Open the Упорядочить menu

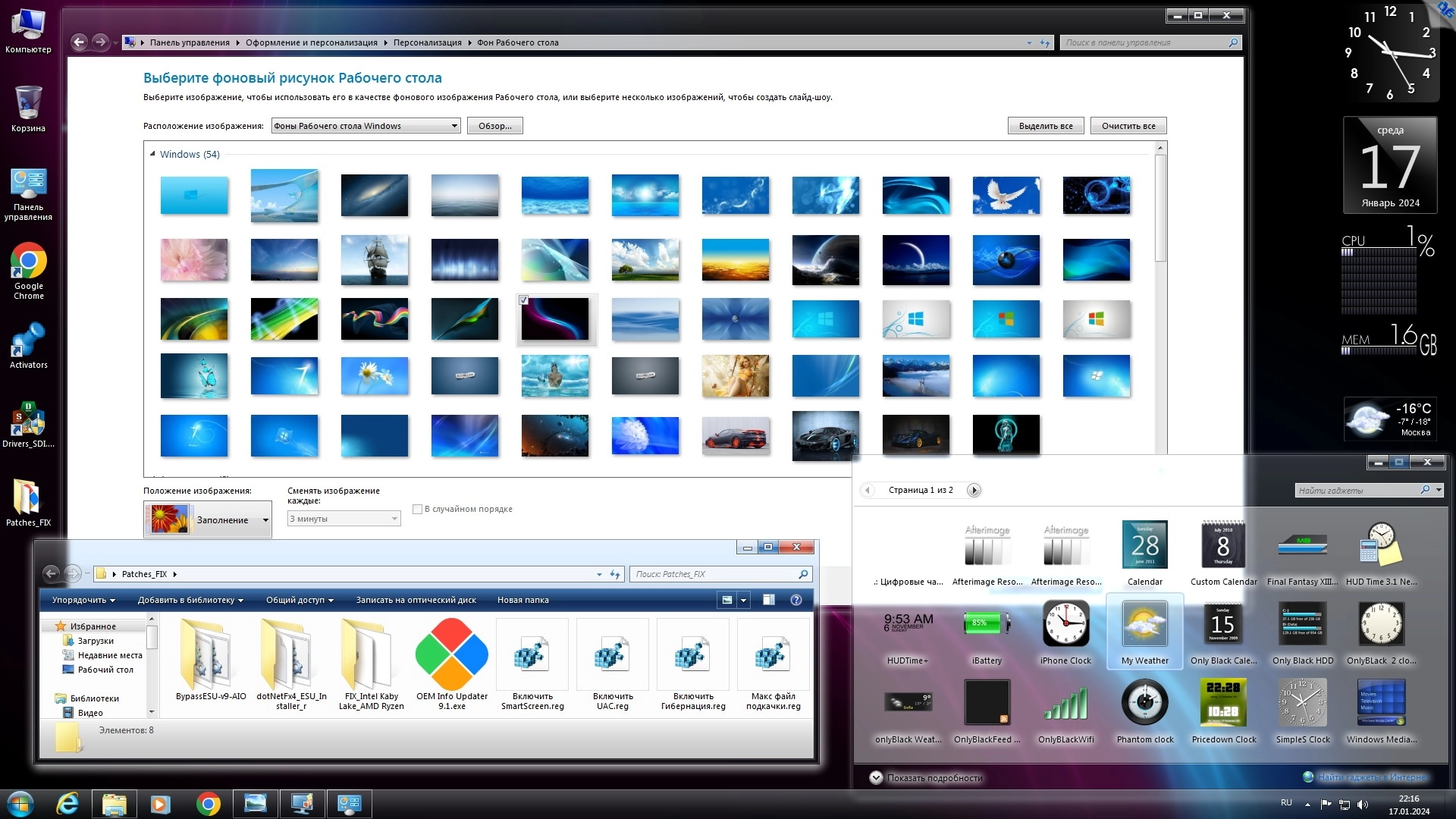[83, 600]
